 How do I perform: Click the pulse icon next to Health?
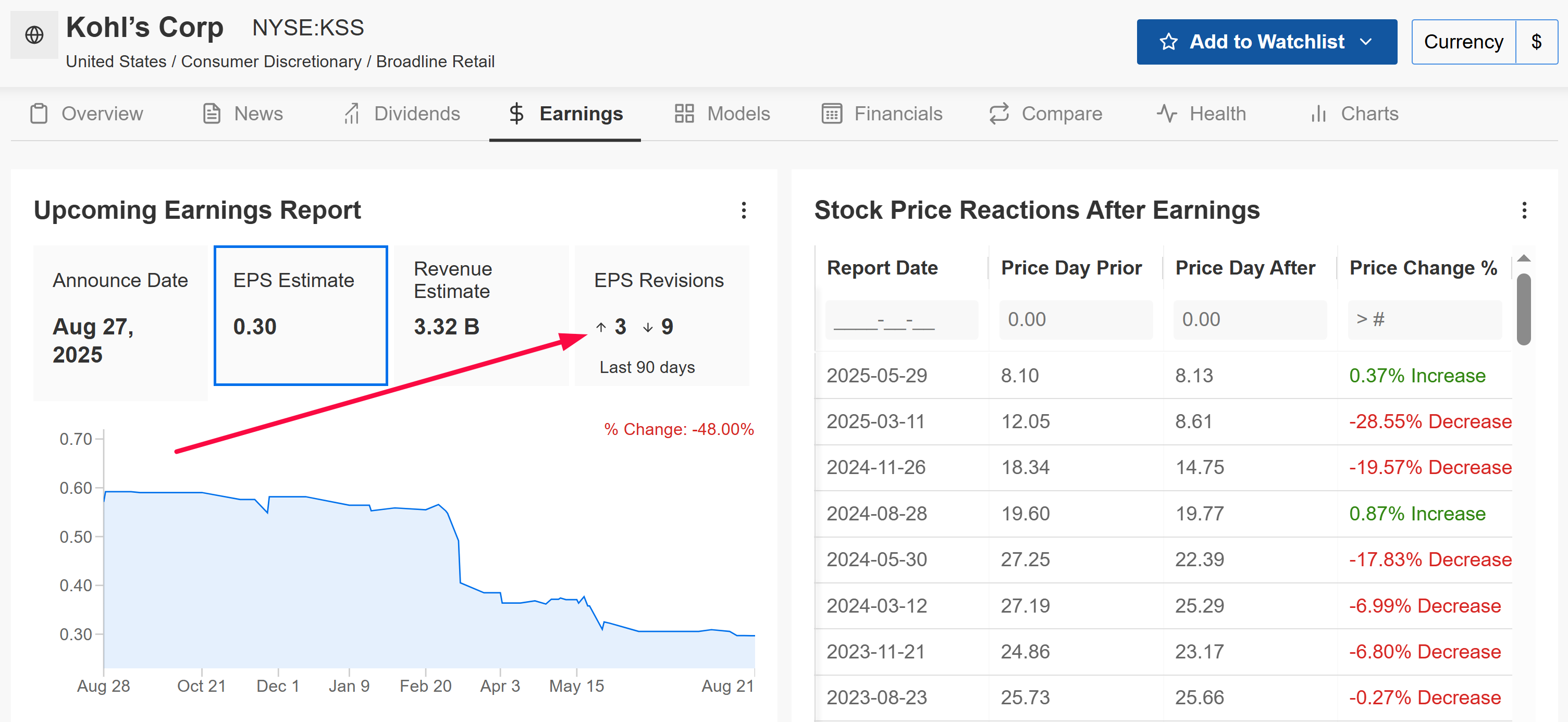point(1167,114)
